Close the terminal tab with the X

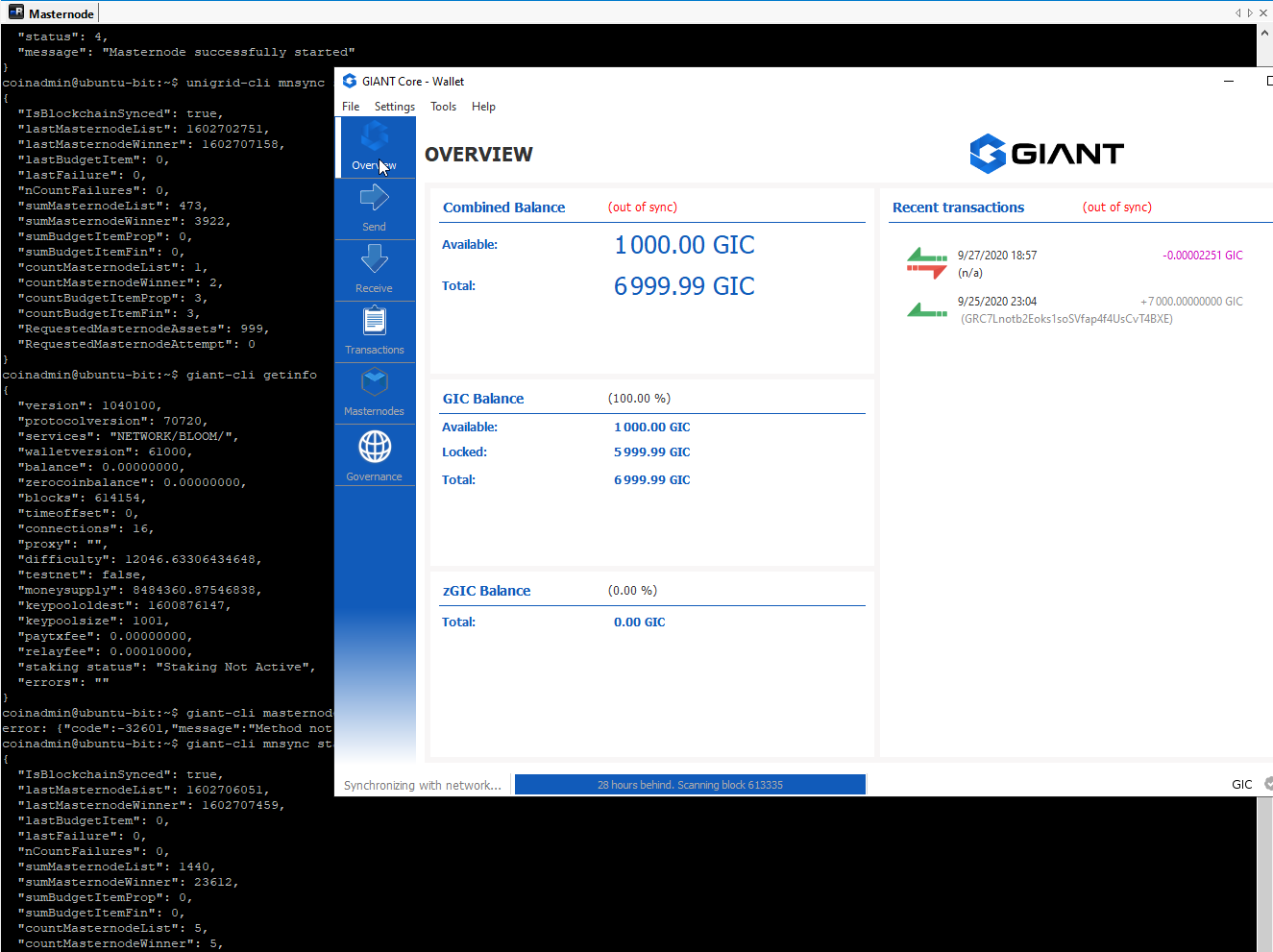click(x=1263, y=13)
